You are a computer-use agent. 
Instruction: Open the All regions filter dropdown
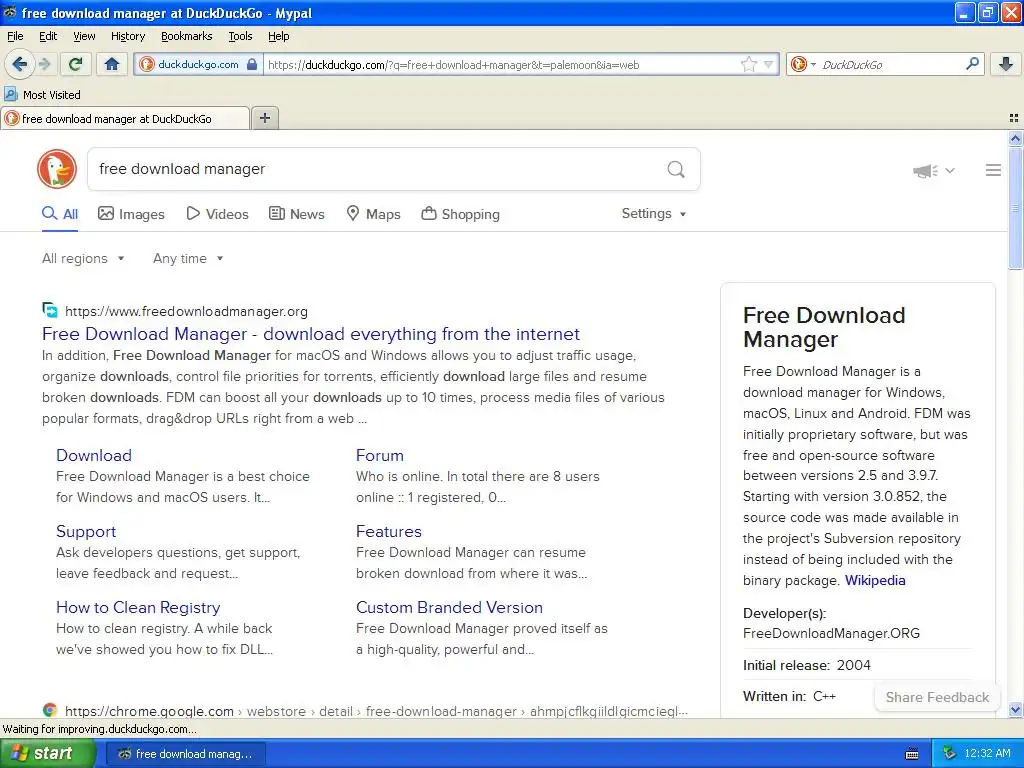point(83,259)
